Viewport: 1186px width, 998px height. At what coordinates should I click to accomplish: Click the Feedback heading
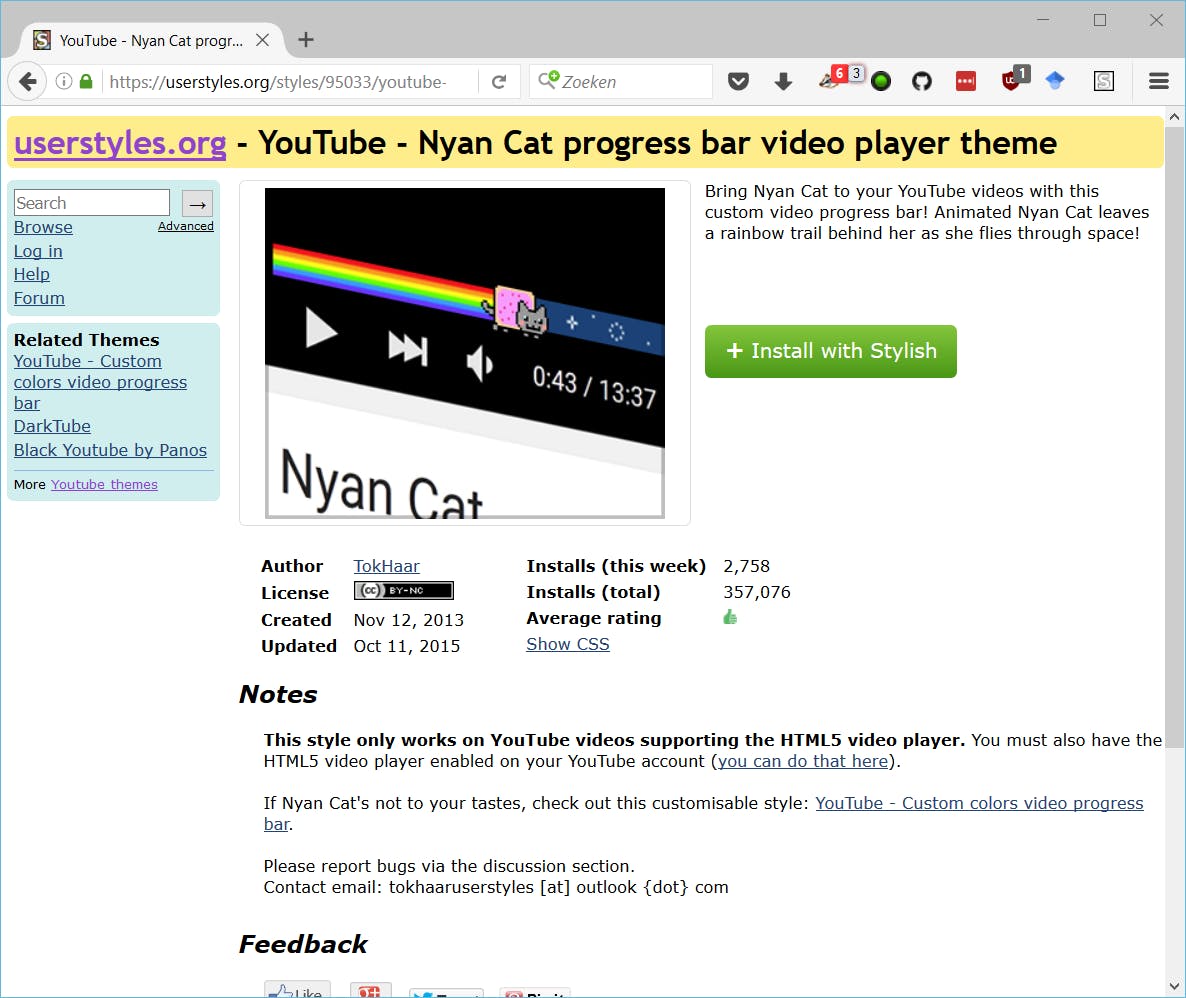pyautogui.click(x=303, y=944)
